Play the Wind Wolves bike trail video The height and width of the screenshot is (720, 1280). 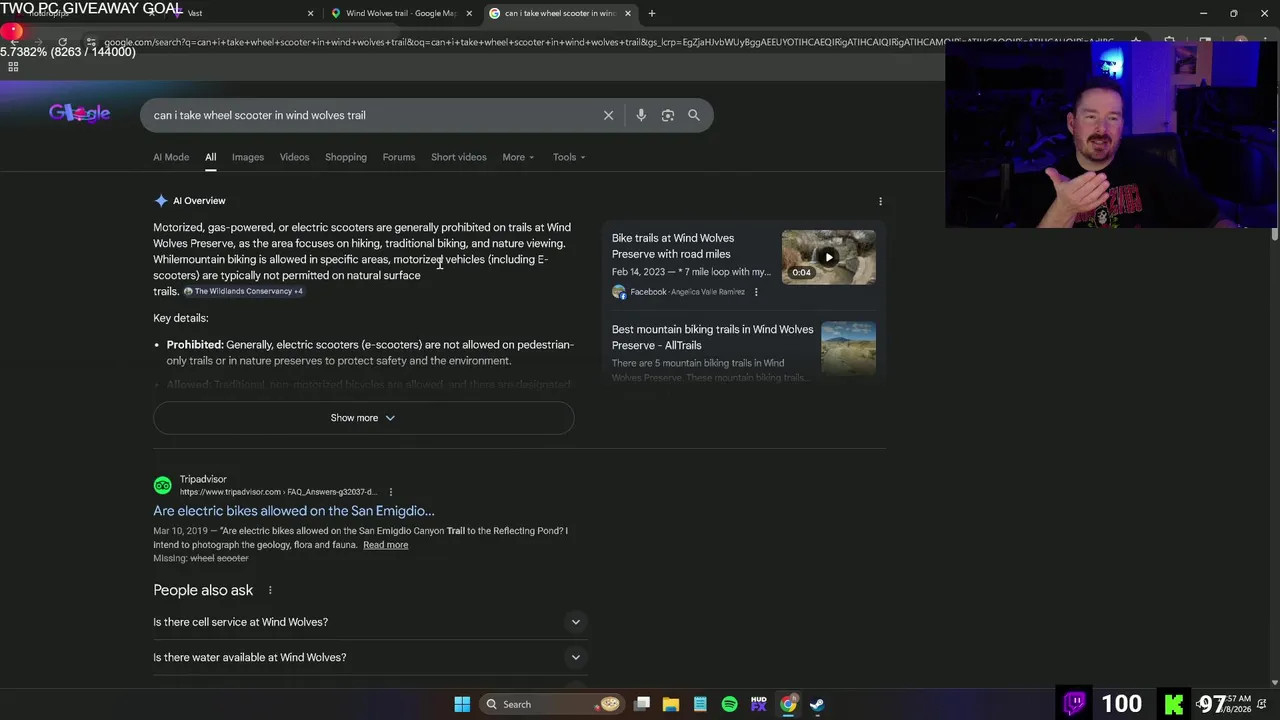[x=828, y=257]
